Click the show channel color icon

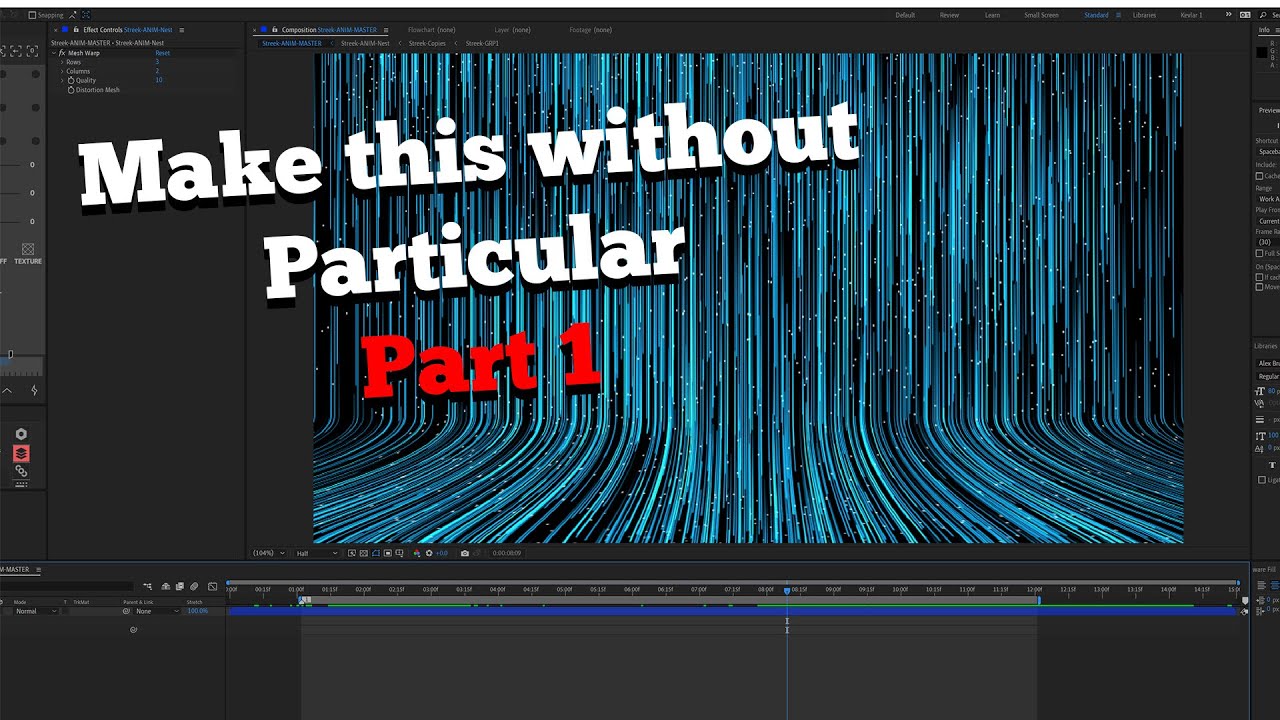click(x=417, y=553)
